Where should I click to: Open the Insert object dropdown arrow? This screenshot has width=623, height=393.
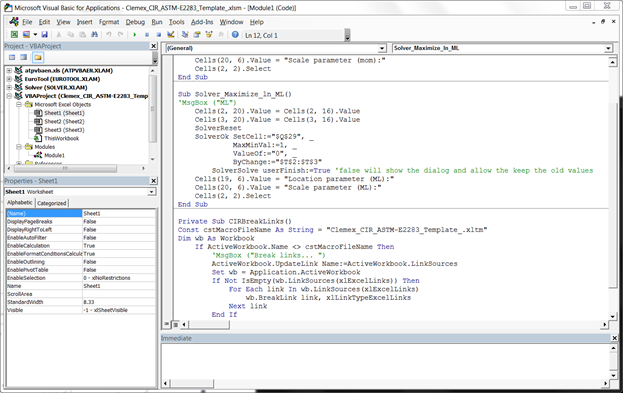pos(35,35)
